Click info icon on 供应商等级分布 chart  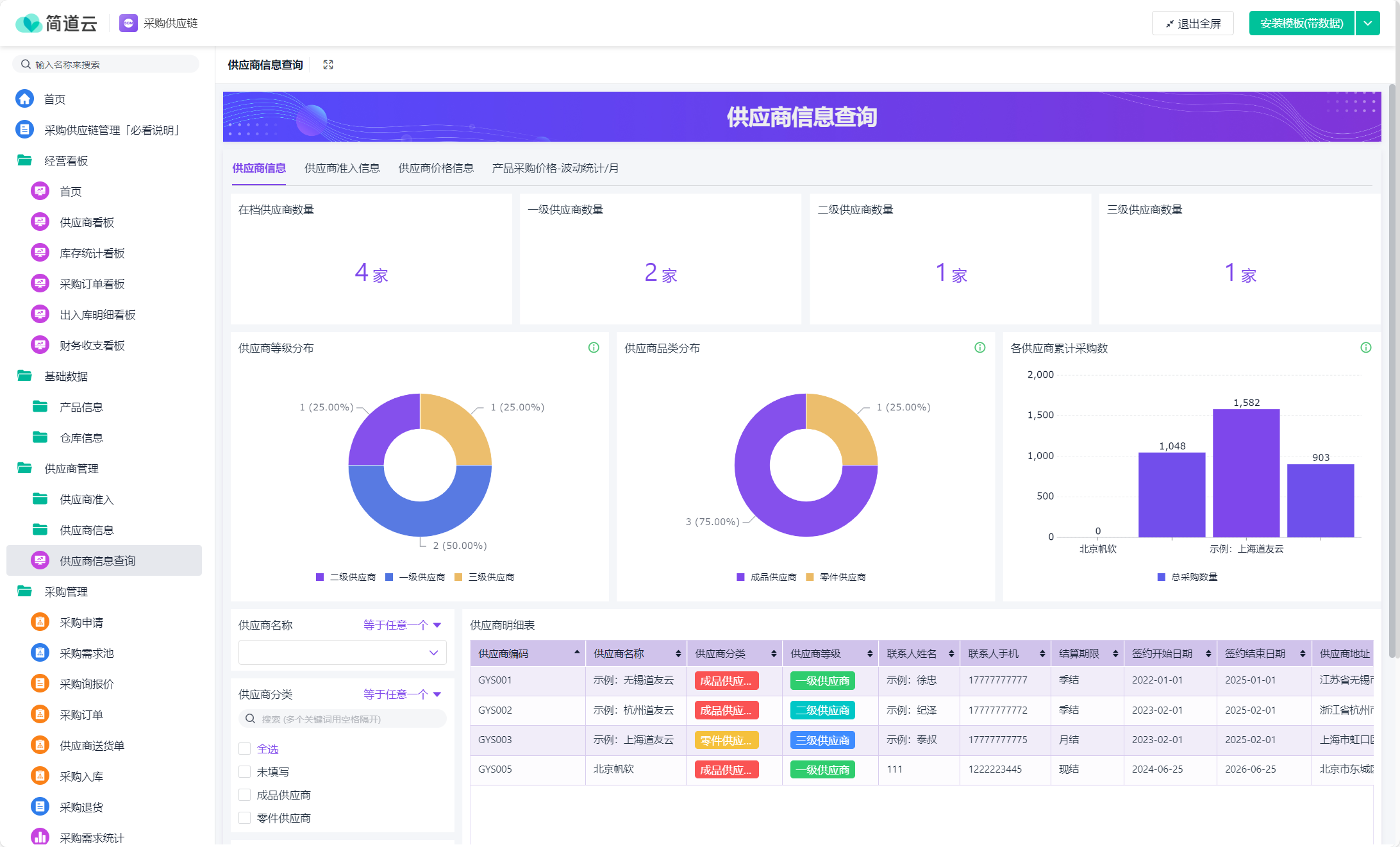click(594, 348)
